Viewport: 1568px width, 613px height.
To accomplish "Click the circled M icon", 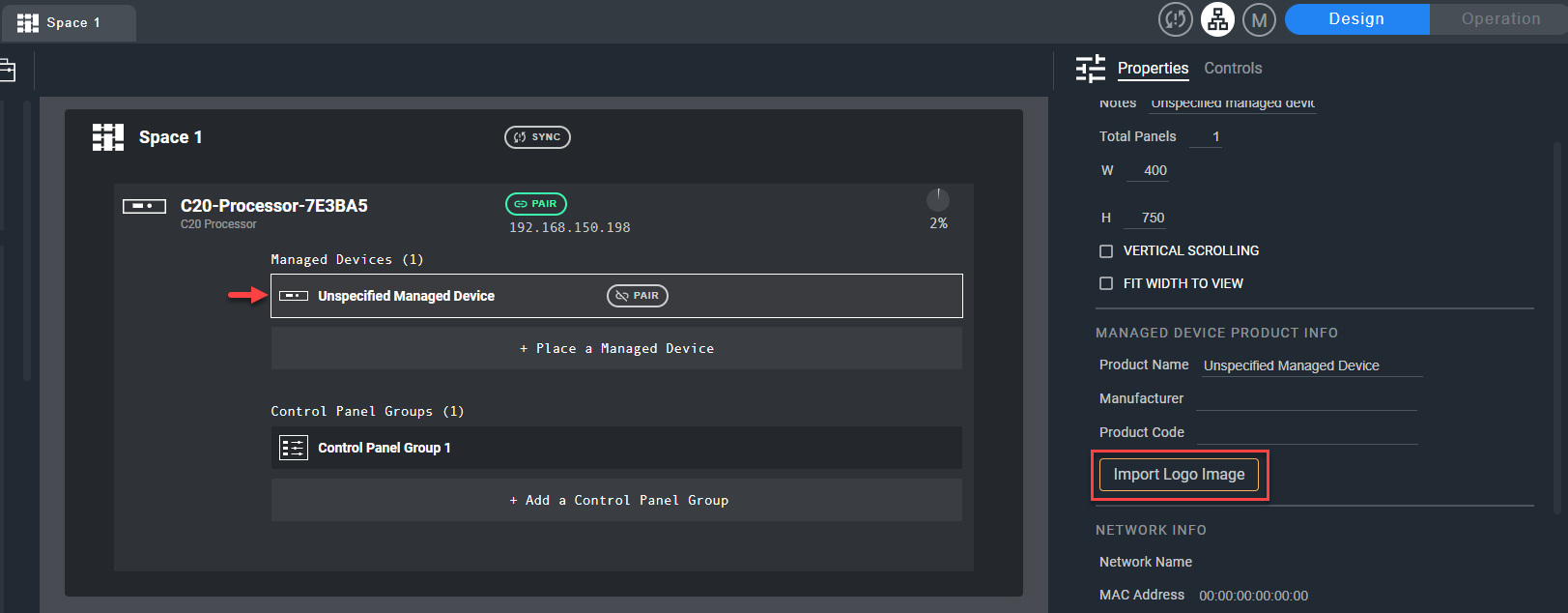I will click(x=1259, y=19).
